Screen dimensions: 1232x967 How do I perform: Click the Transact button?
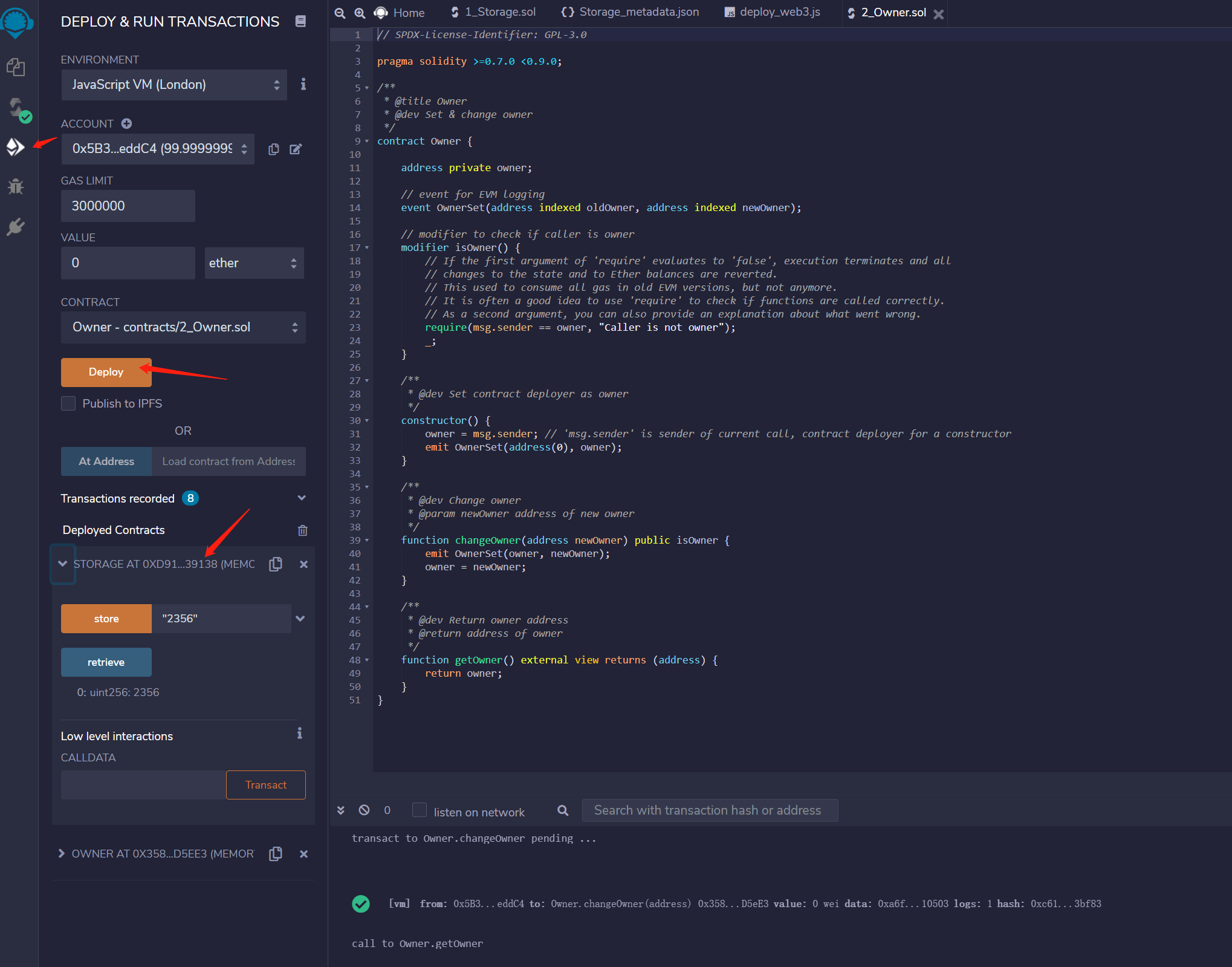[266, 785]
